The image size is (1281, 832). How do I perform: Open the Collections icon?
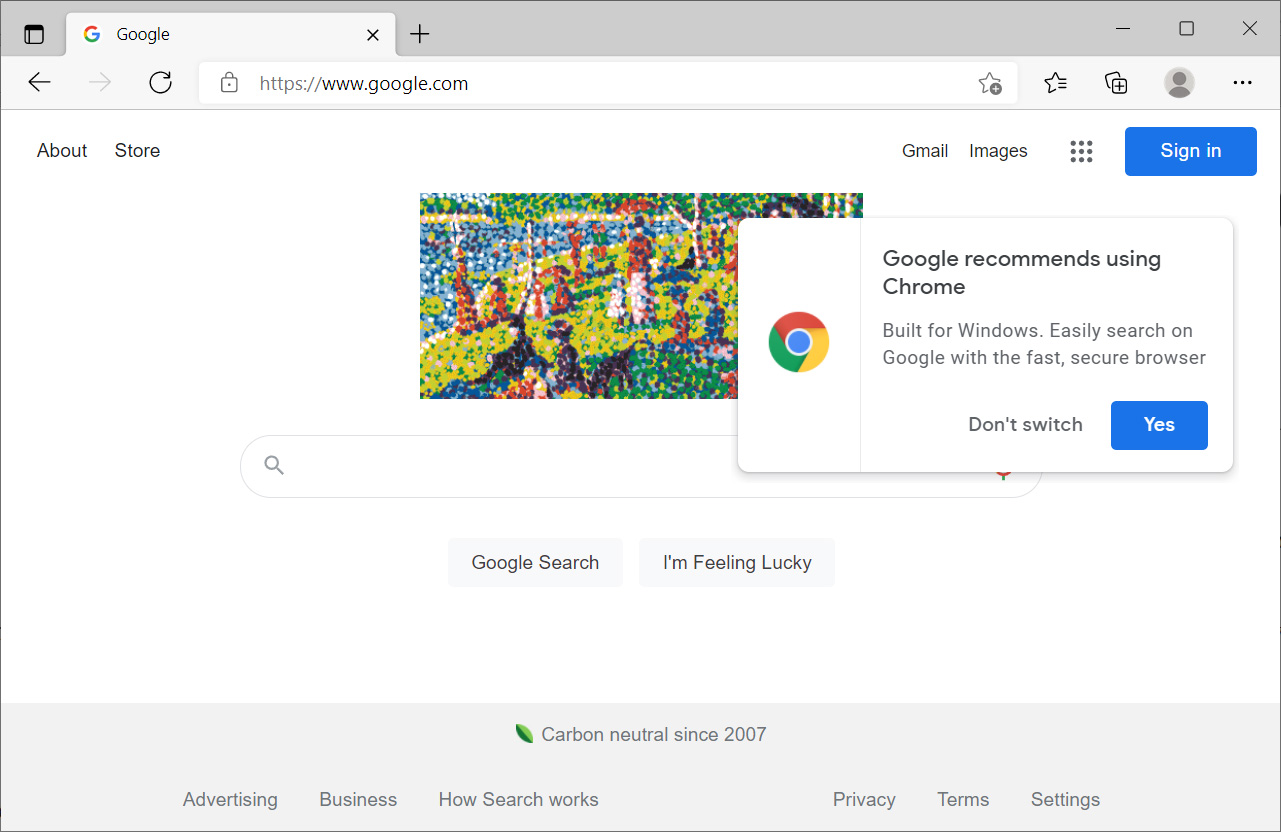click(1116, 83)
